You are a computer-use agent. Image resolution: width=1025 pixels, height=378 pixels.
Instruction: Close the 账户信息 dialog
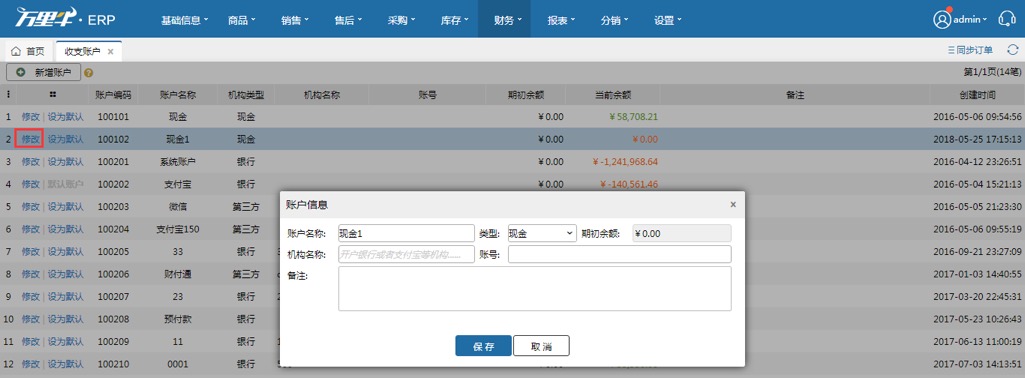click(733, 204)
